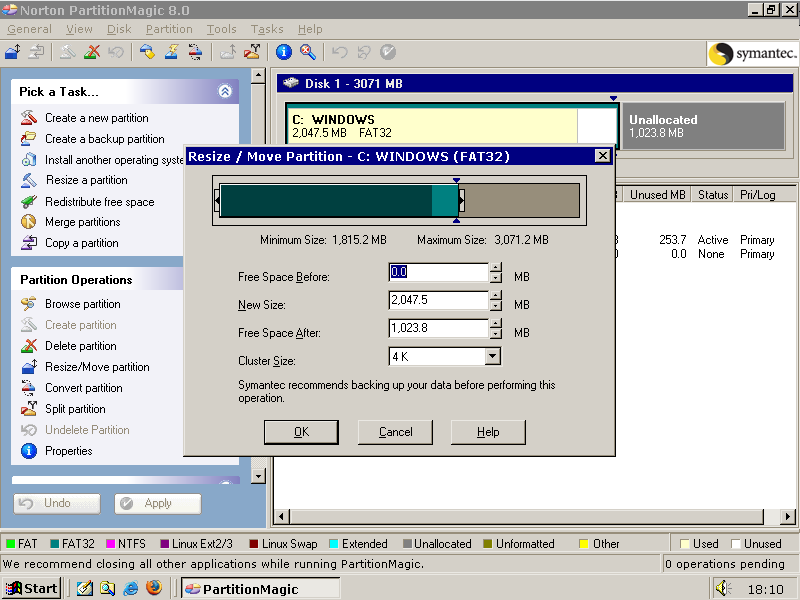The height and width of the screenshot is (600, 800).
Task: Decrease Free Space After with down arrow
Action: [x=495, y=333]
